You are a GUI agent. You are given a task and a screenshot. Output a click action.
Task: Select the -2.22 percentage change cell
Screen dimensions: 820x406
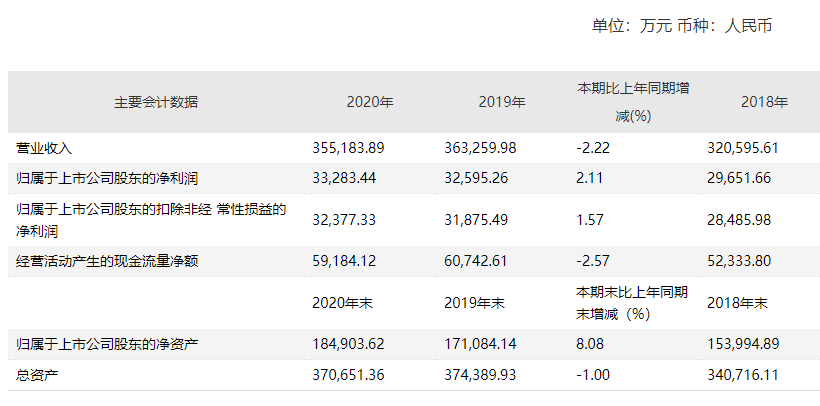tap(594, 148)
